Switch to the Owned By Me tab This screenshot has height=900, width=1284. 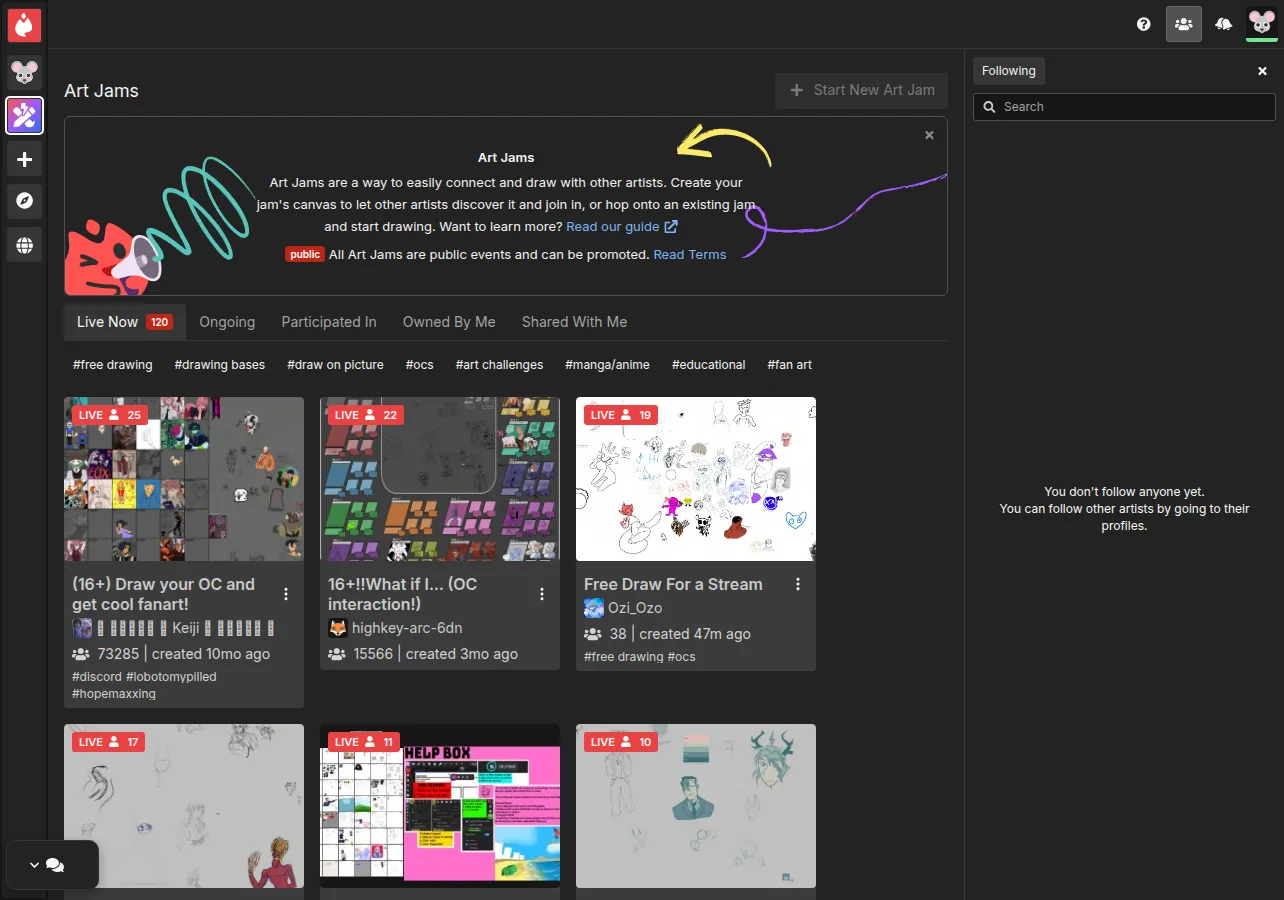point(449,322)
